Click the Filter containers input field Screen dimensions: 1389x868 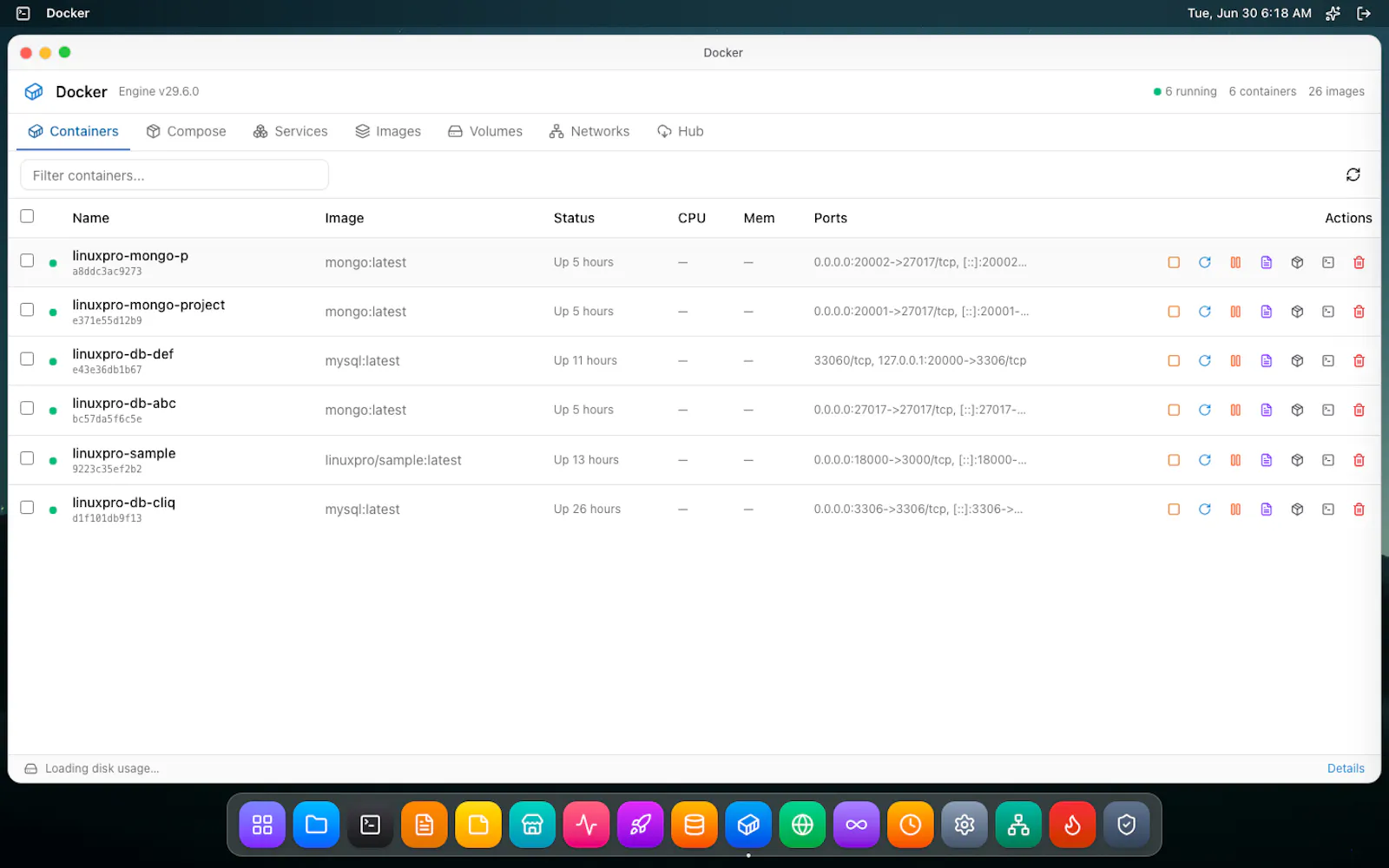click(x=174, y=175)
